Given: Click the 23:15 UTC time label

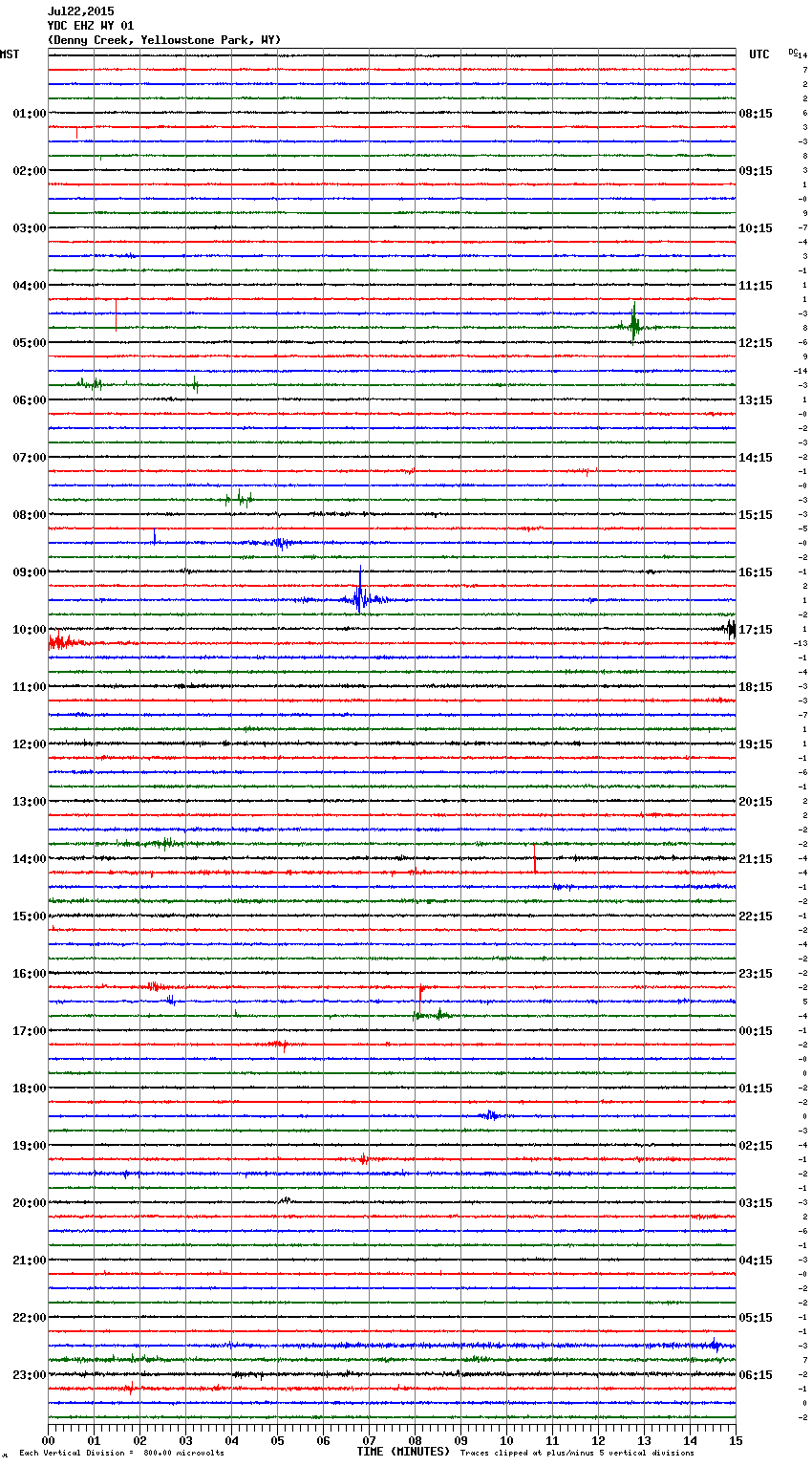Looking at the screenshot, I should 756,974.
